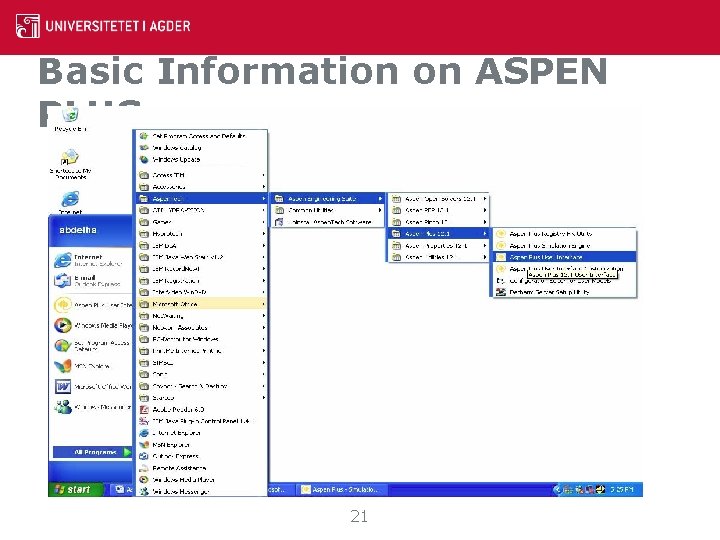This screenshot has width=720, height=540.
Task: Open the Aspen Engineering Suite menu item
Action: [x=328, y=198]
